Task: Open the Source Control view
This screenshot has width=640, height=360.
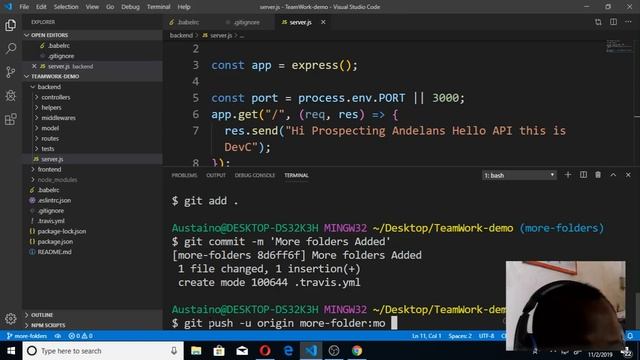Action: click(11, 72)
